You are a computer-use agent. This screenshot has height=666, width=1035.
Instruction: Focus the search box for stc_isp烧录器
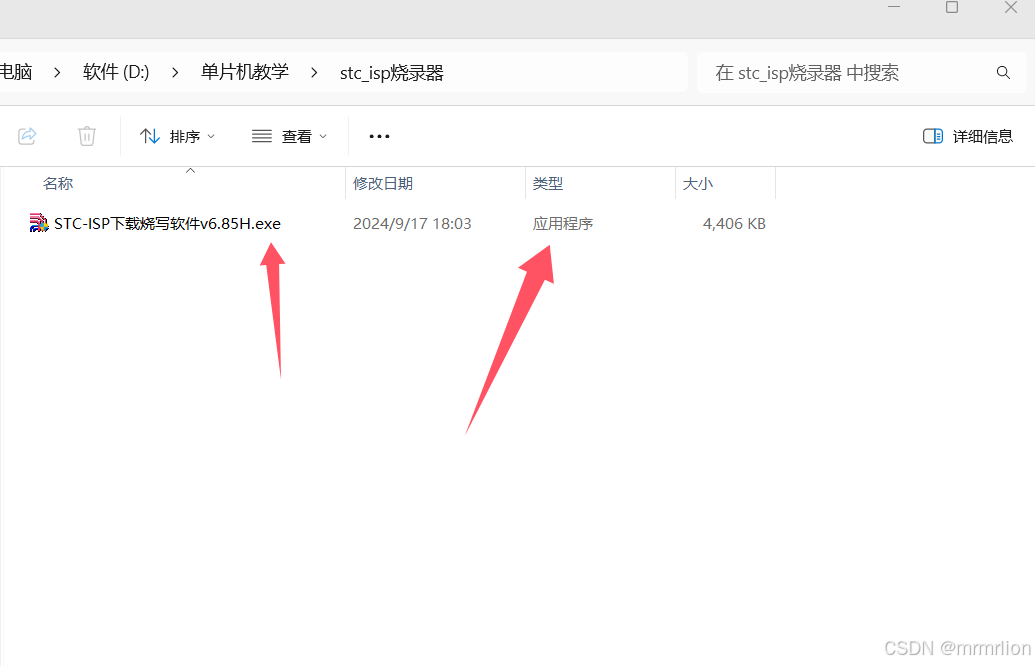(861, 73)
